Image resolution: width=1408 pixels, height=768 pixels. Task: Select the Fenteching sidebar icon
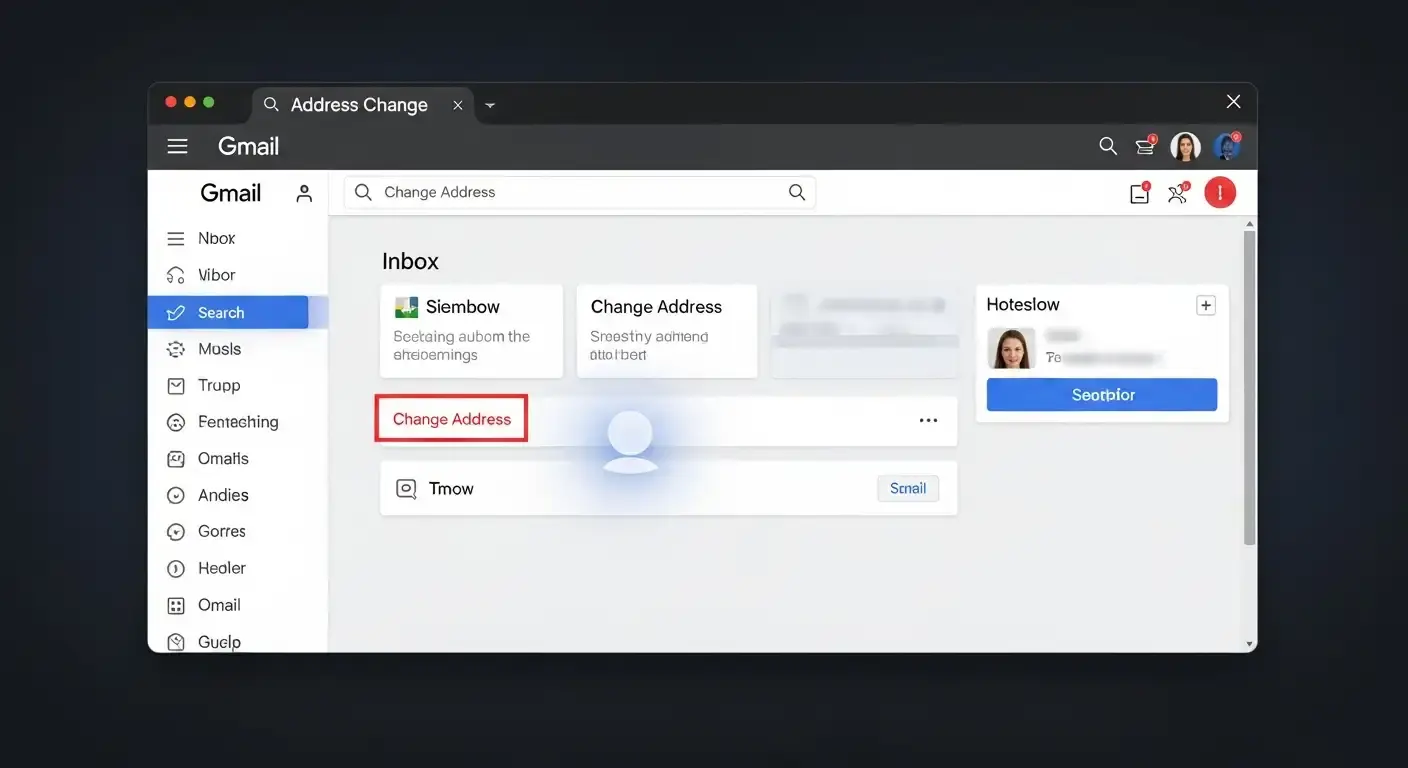[x=176, y=421]
